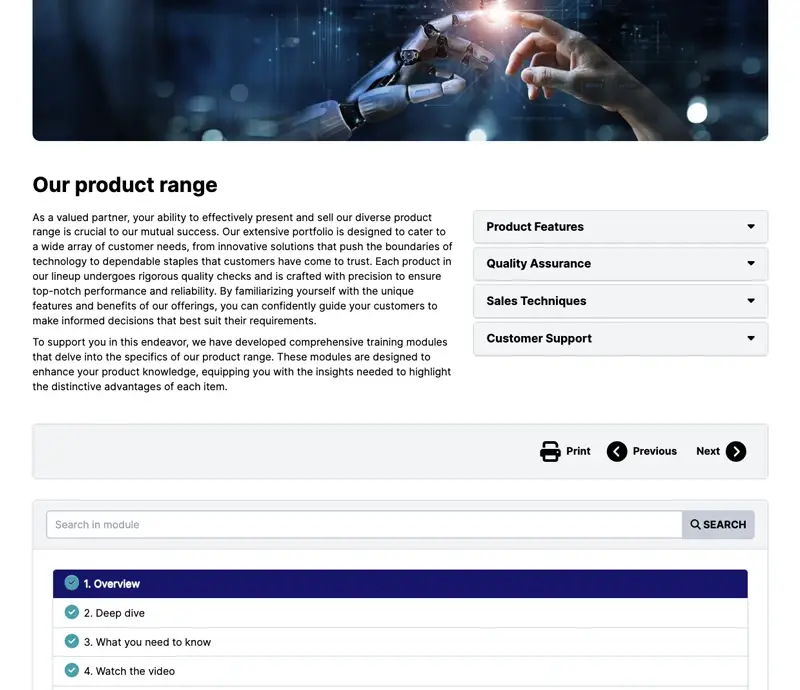Click the checkmark icon beside Overview
The width and height of the screenshot is (800, 690).
click(72, 583)
